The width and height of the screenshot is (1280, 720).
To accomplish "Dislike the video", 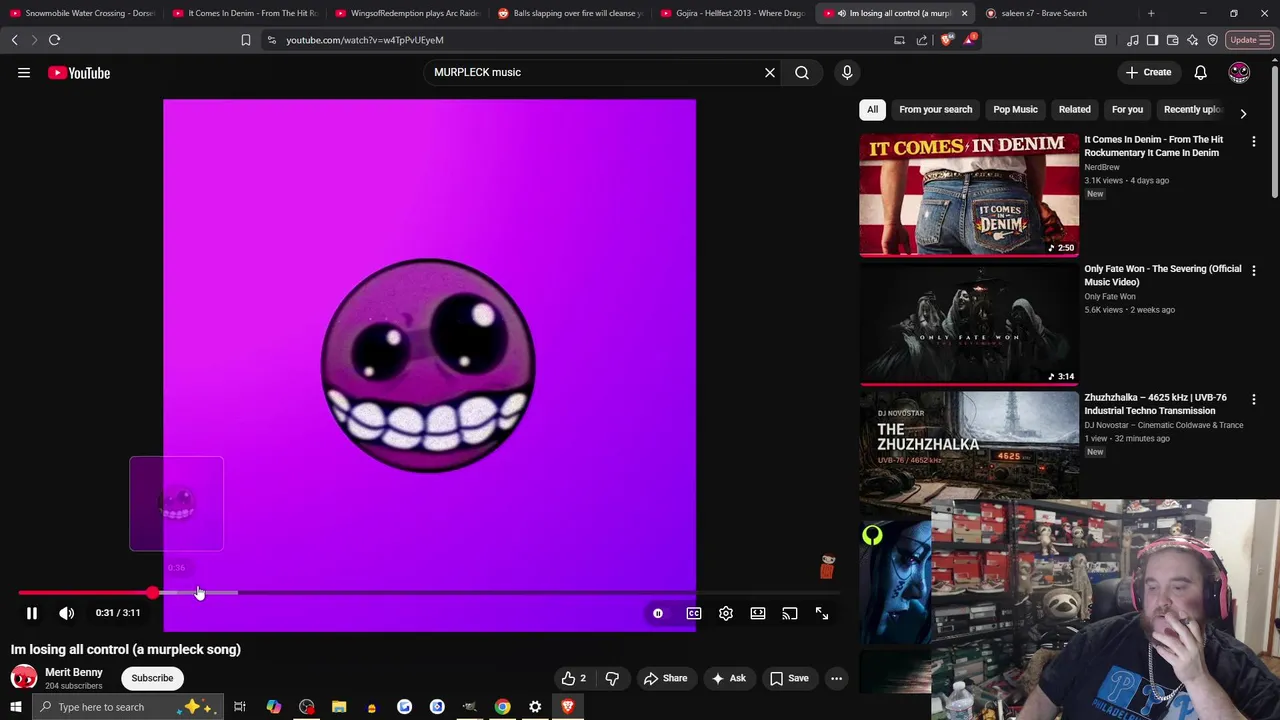I will [x=612, y=678].
